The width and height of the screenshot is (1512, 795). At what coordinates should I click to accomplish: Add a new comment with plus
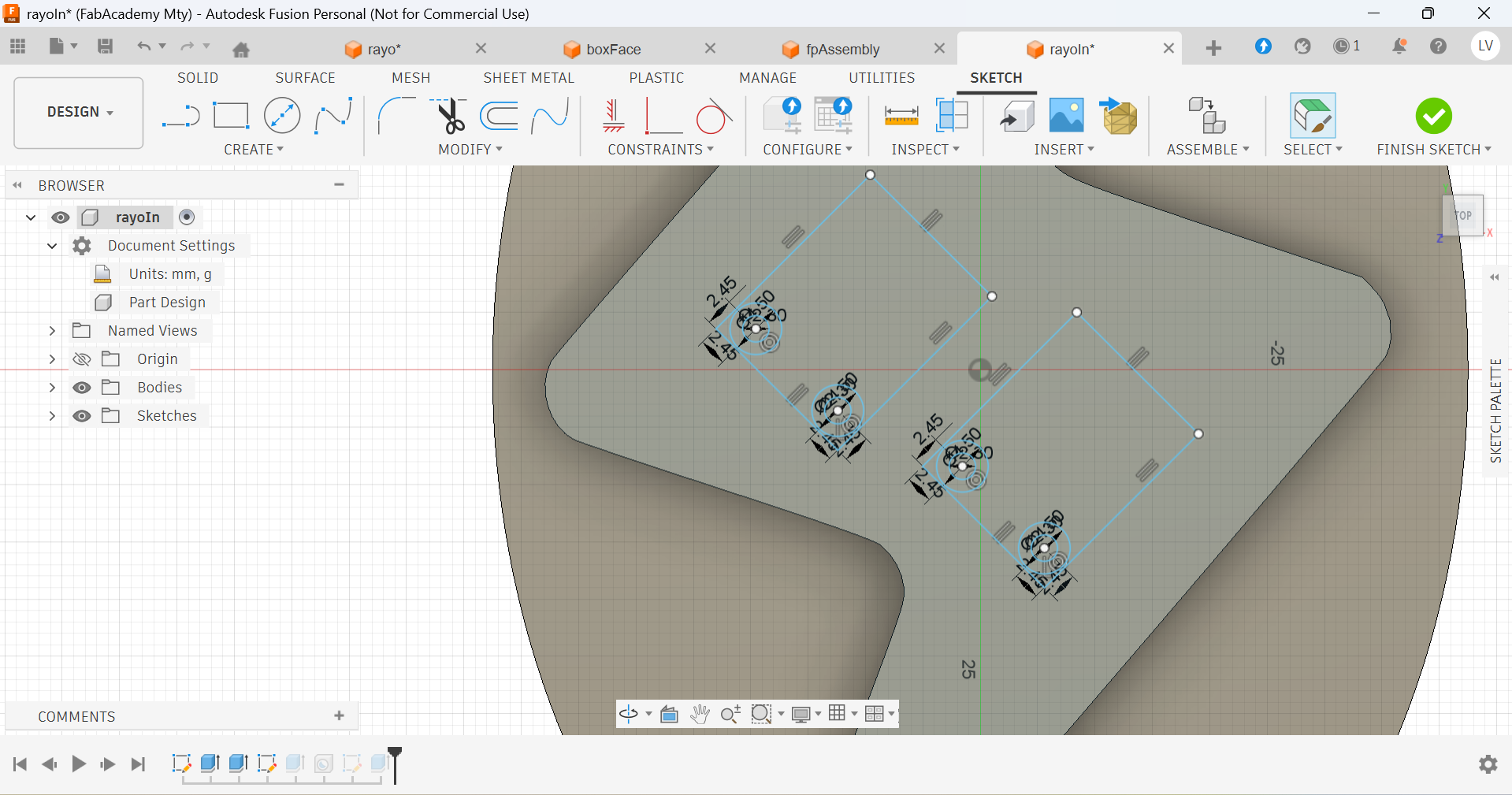340,715
